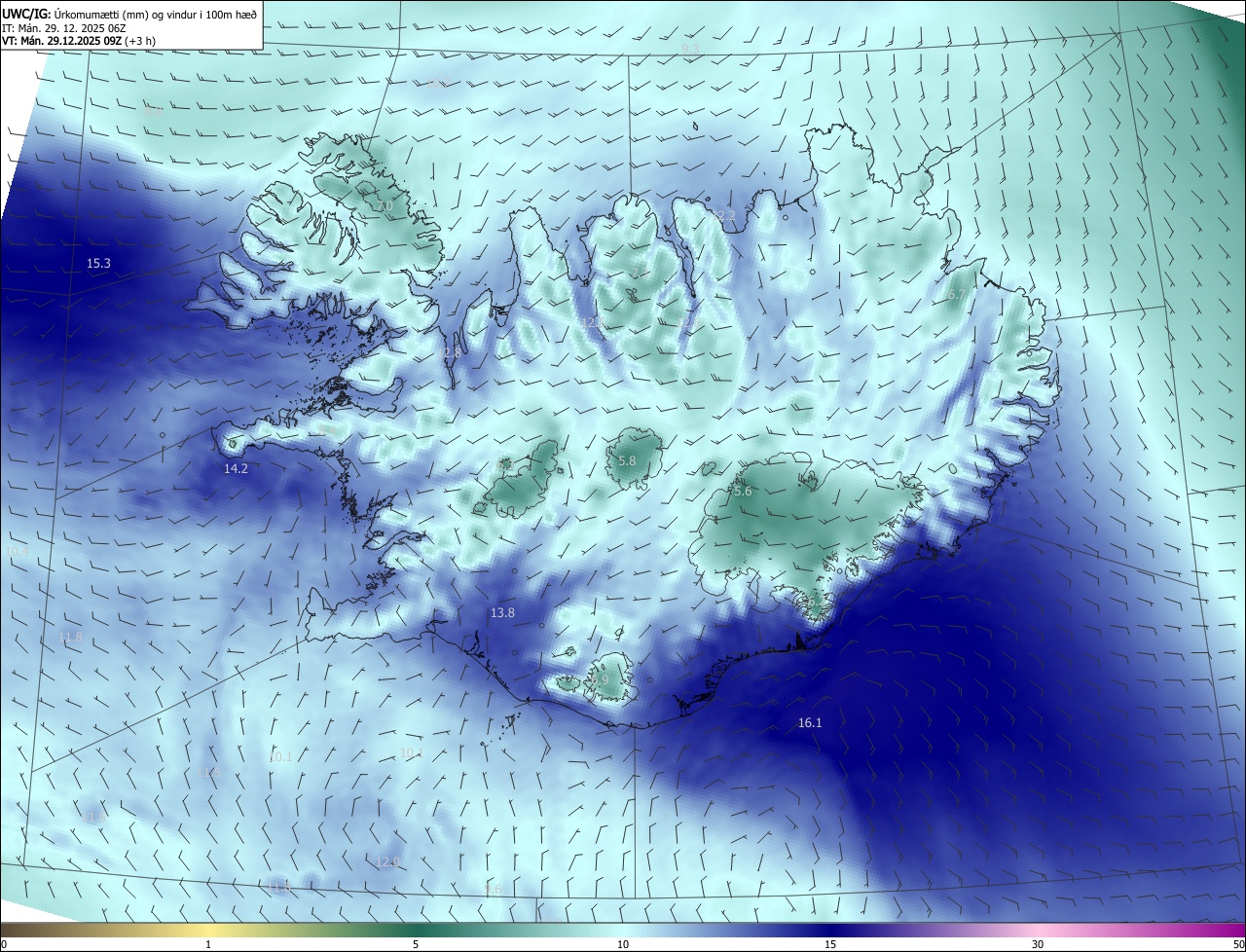This screenshot has width=1246, height=952.
Task: Click the 9.6 value near bottom edge
Action: pos(493,890)
